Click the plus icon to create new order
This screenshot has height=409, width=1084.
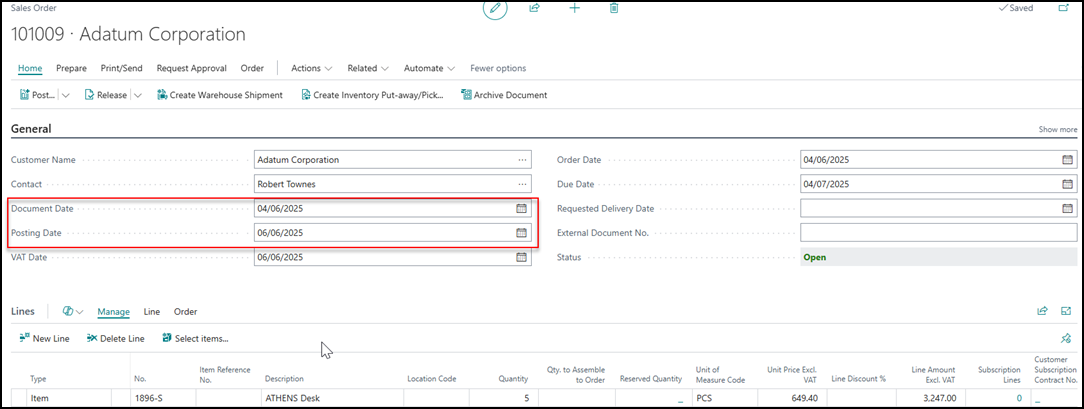575,8
